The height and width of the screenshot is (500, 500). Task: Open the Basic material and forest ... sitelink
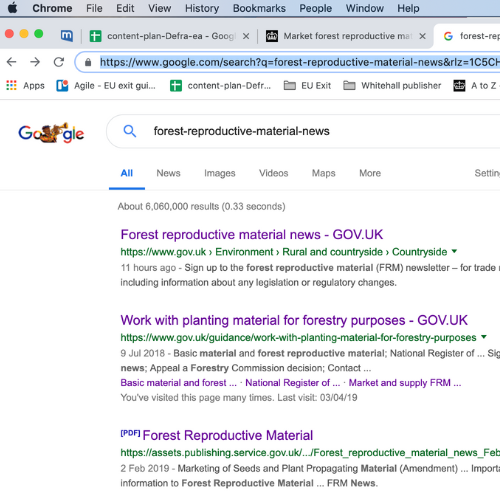click(179, 383)
